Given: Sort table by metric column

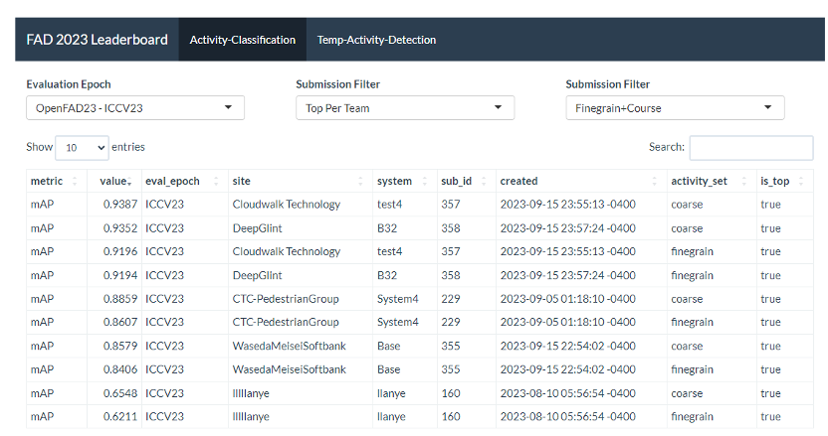Looking at the screenshot, I should (57, 181).
